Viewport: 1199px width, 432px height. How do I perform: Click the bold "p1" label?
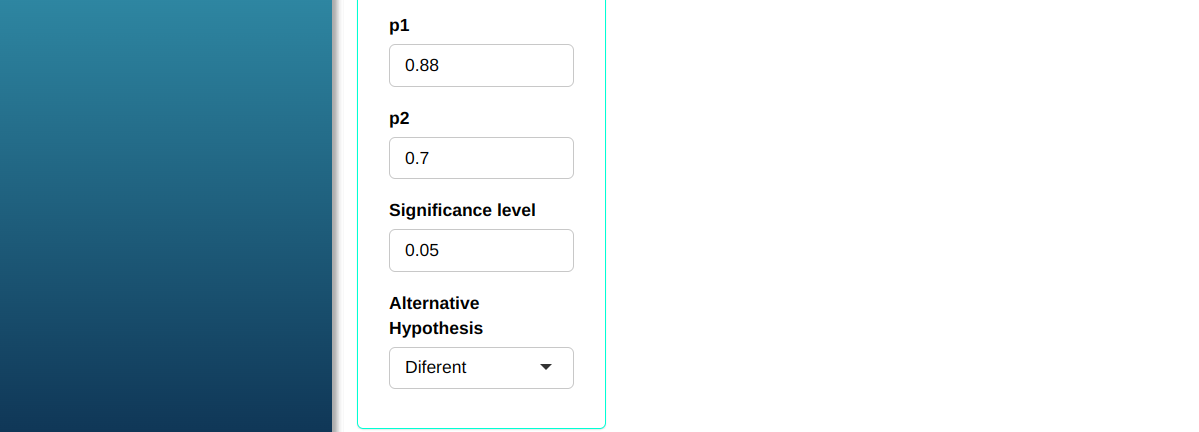point(400,26)
